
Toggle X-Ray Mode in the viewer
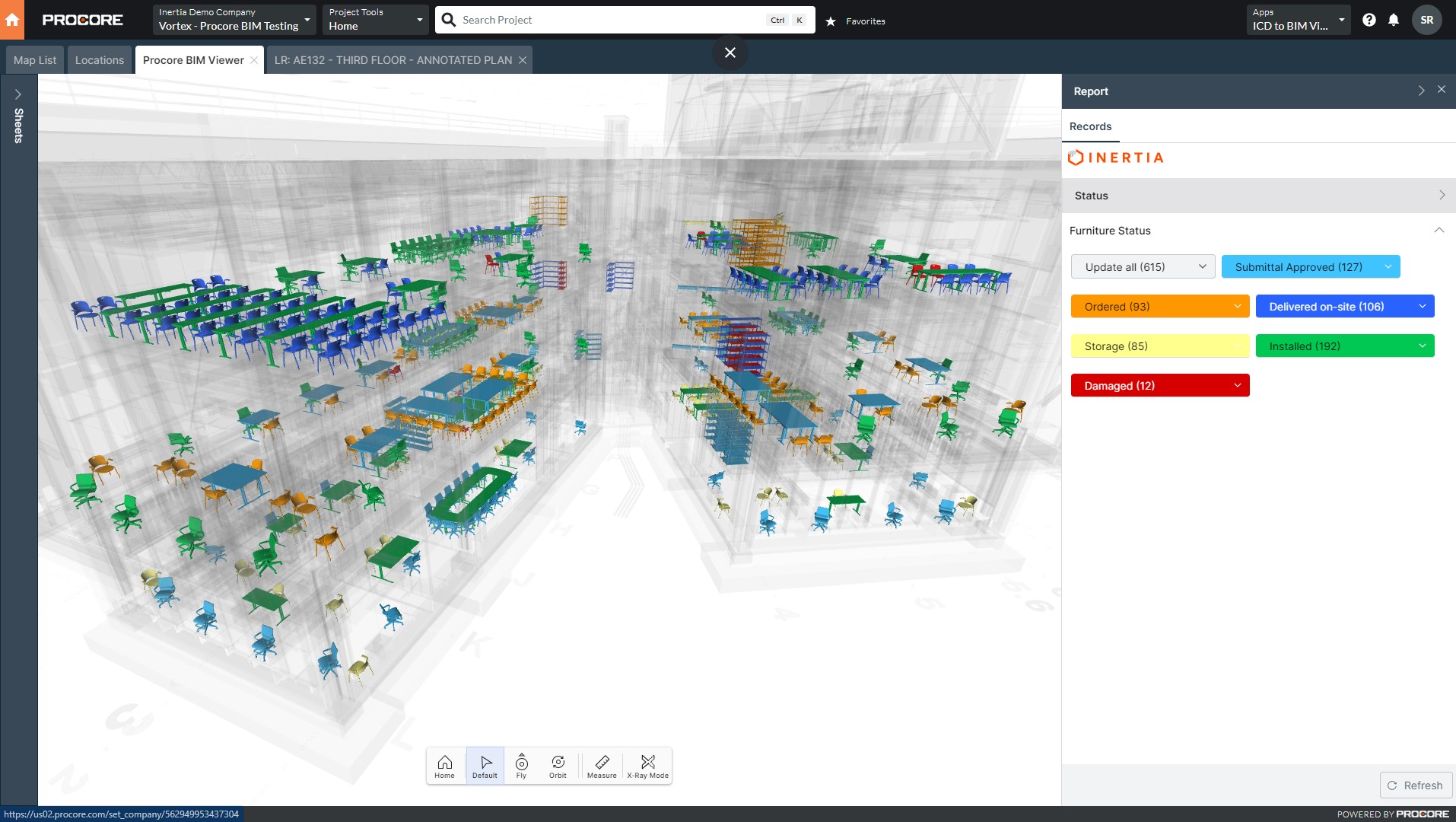(x=647, y=766)
